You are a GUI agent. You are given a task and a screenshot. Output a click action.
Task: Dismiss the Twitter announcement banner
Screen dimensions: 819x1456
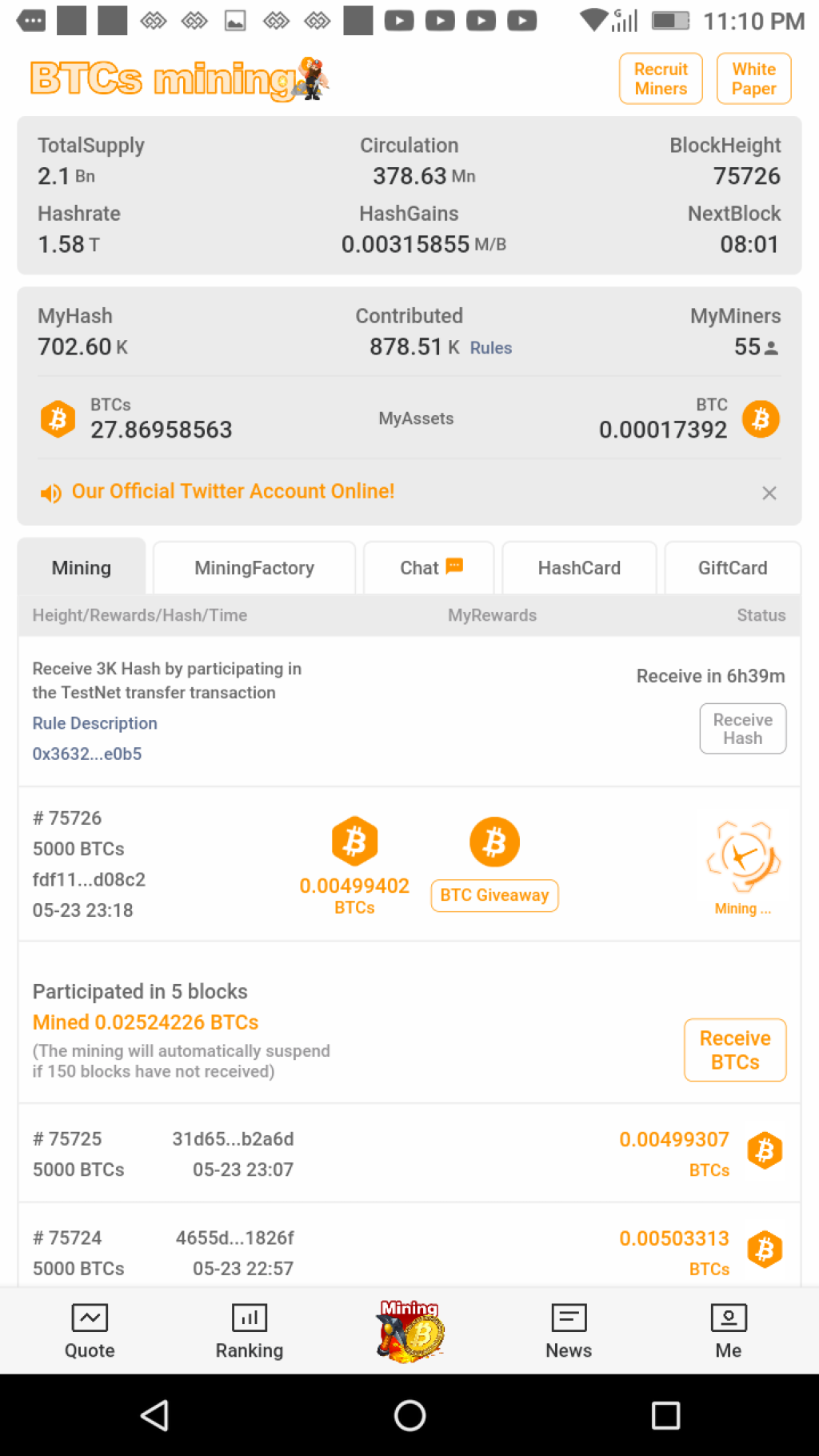click(769, 493)
